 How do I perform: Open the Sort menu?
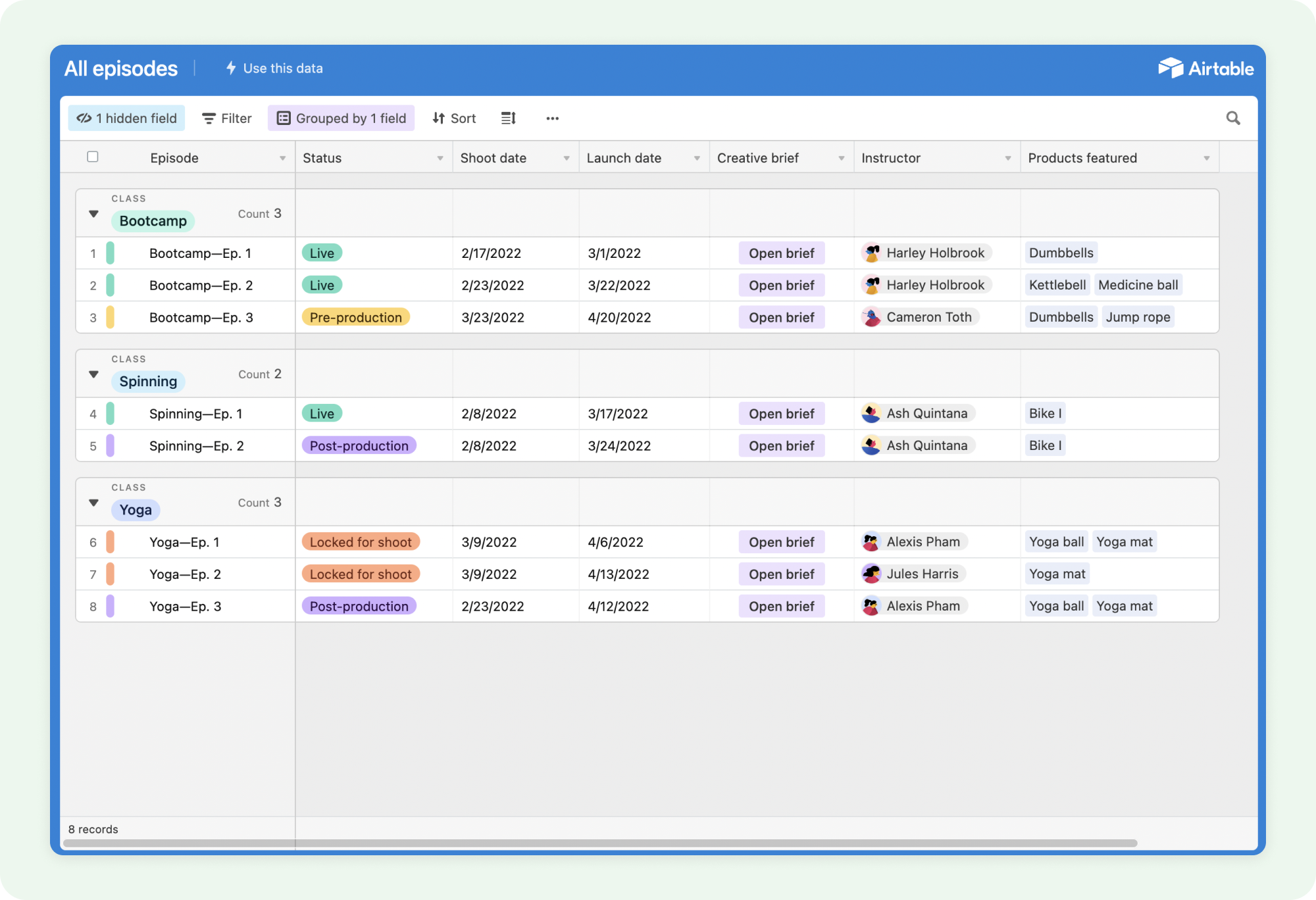pyautogui.click(x=454, y=118)
